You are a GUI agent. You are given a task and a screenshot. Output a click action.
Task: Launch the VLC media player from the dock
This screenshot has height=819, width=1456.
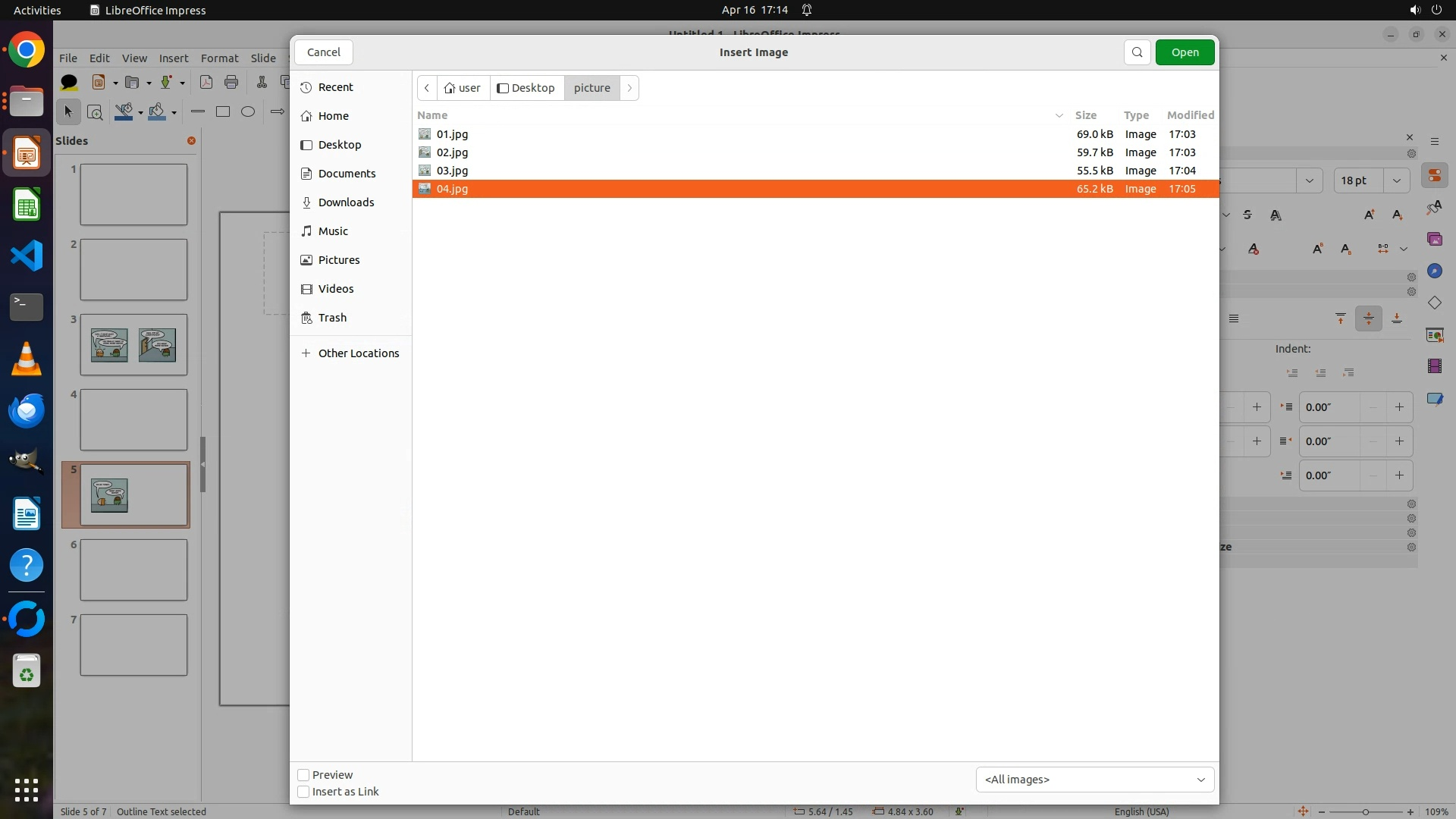(x=27, y=359)
